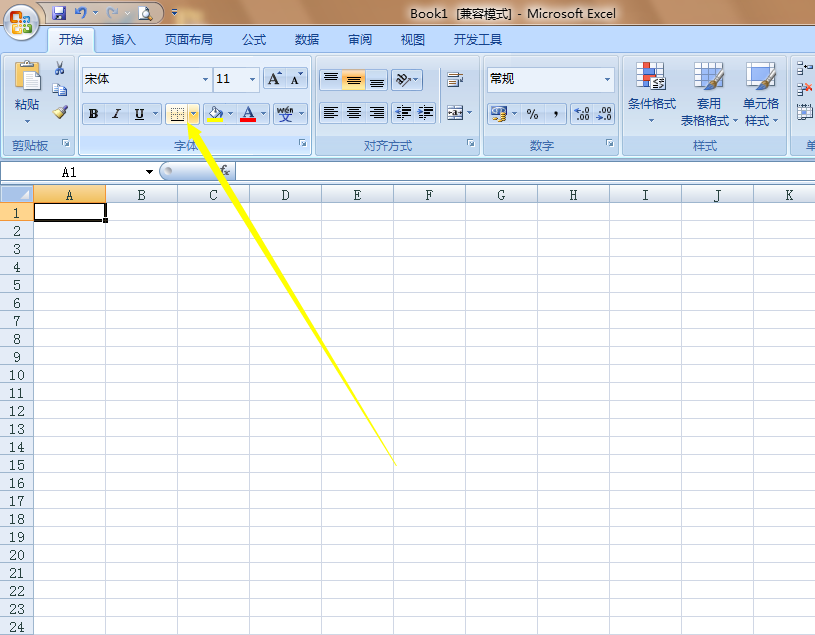The height and width of the screenshot is (635, 815).
Task: Open number format dropdown 常规
Action: pyautogui.click(x=607, y=80)
